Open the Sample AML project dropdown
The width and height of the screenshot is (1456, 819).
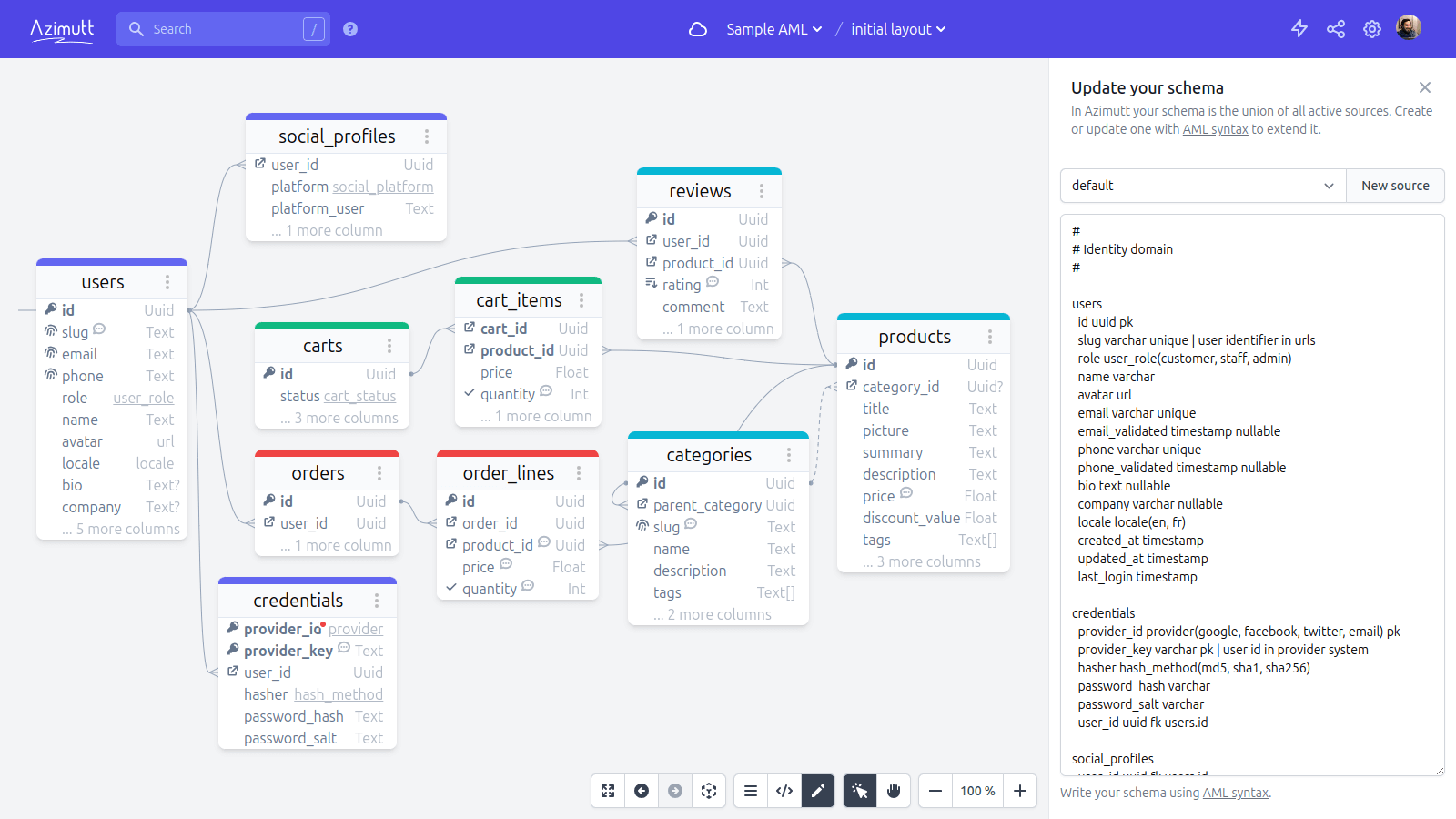click(773, 29)
